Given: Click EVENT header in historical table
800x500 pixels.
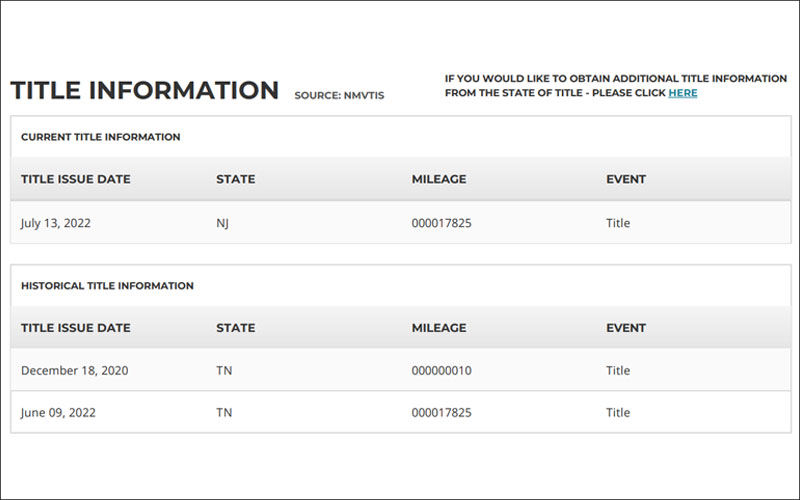Looking at the screenshot, I should [626, 328].
